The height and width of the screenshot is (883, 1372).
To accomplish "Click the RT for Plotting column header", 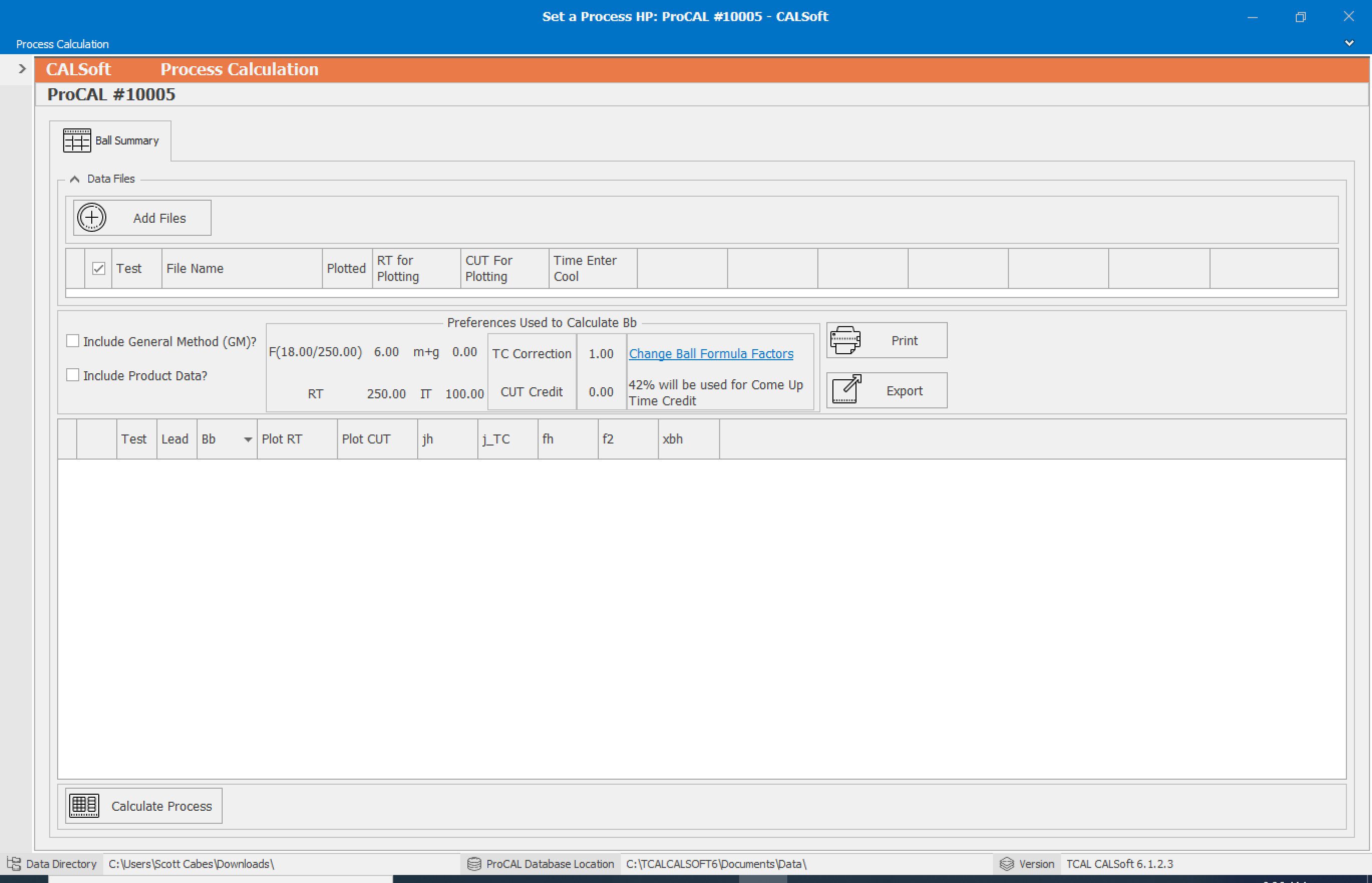I will (417, 268).
